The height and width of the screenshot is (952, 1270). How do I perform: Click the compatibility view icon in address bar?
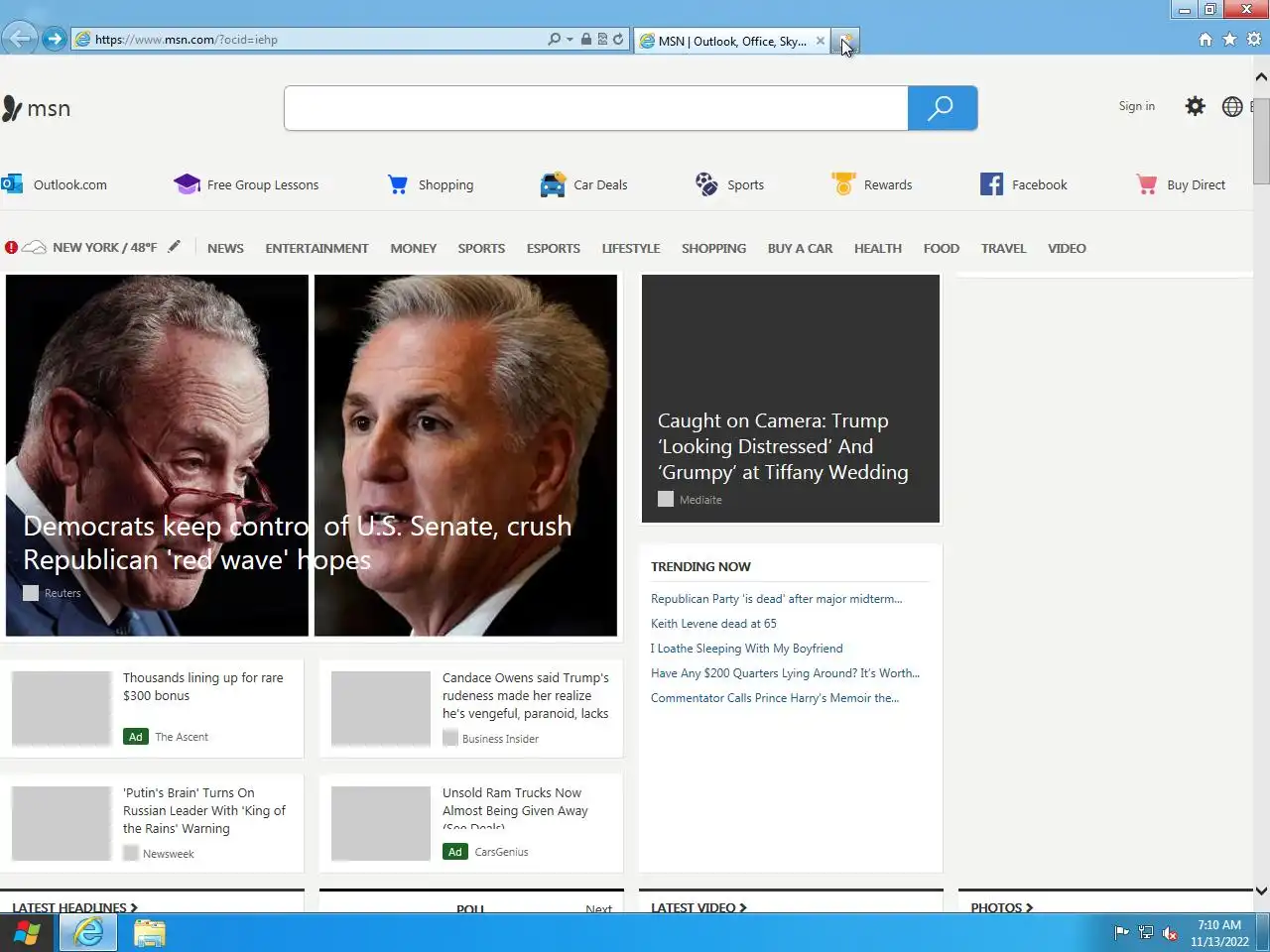point(602,40)
